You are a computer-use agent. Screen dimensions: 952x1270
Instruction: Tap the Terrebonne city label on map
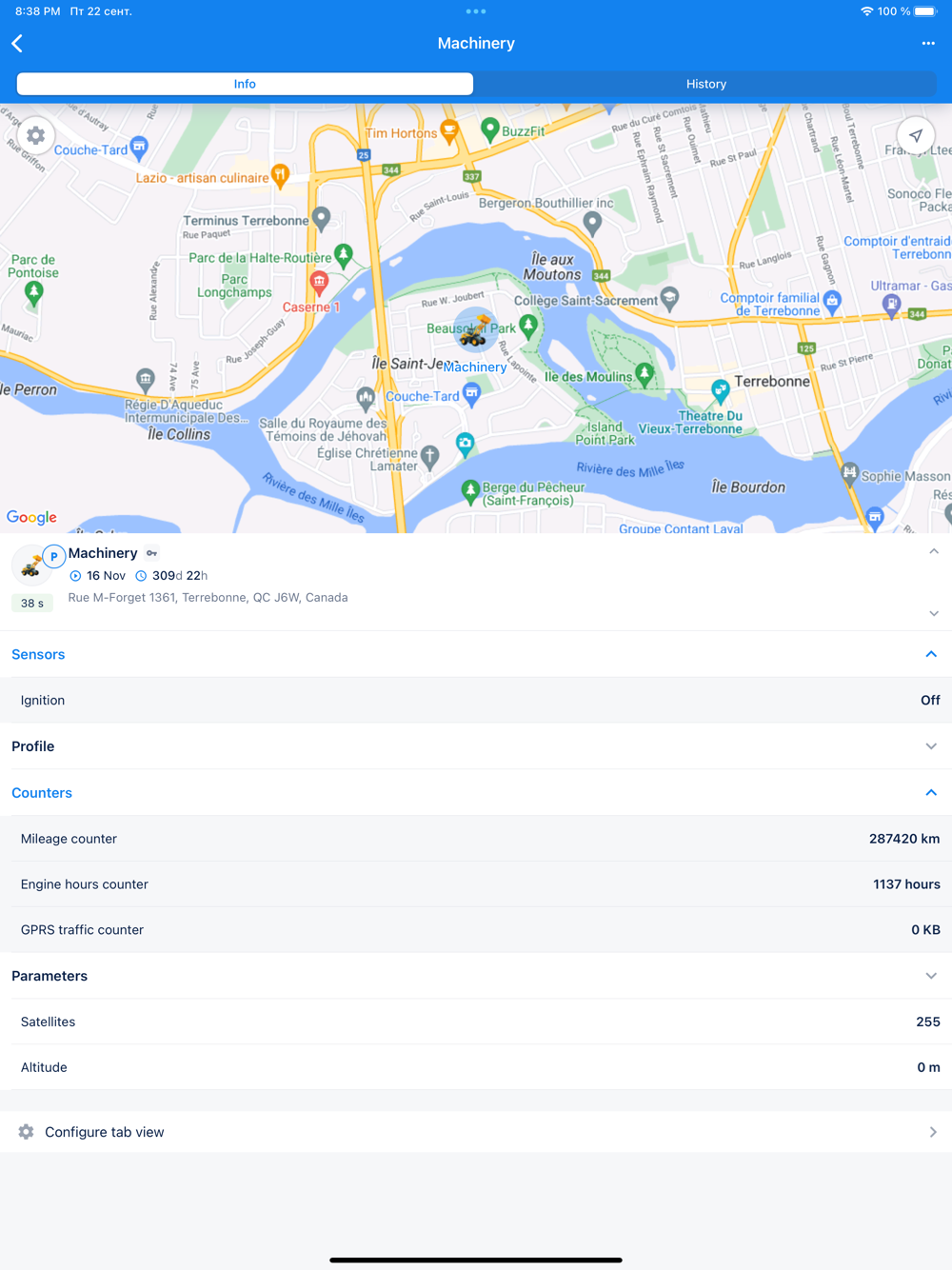772,382
